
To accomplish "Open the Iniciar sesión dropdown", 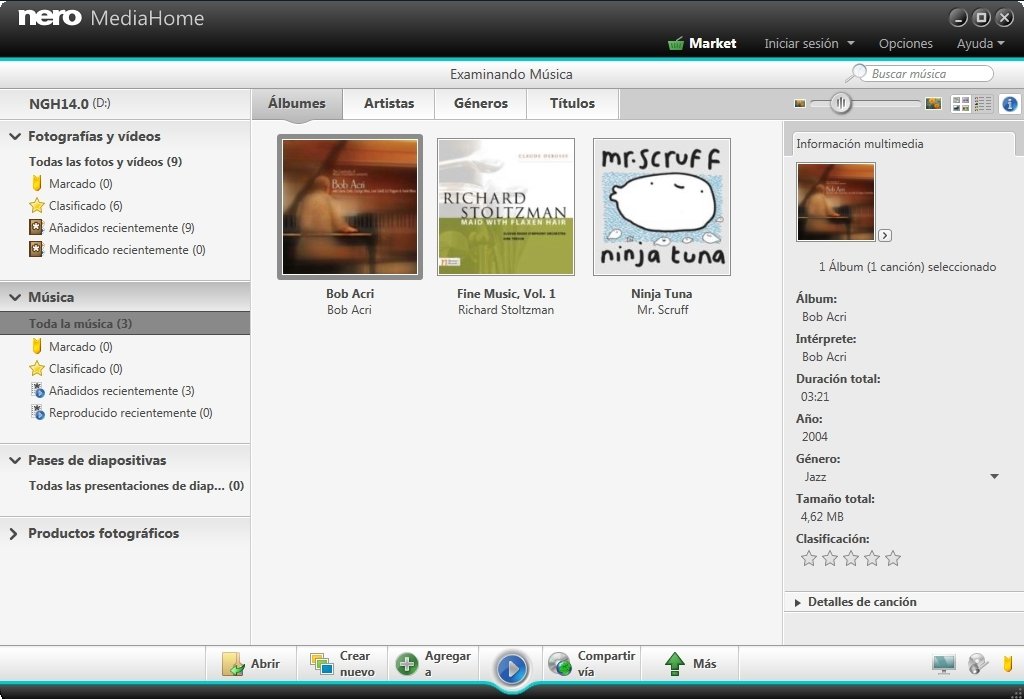I will coord(809,44).
